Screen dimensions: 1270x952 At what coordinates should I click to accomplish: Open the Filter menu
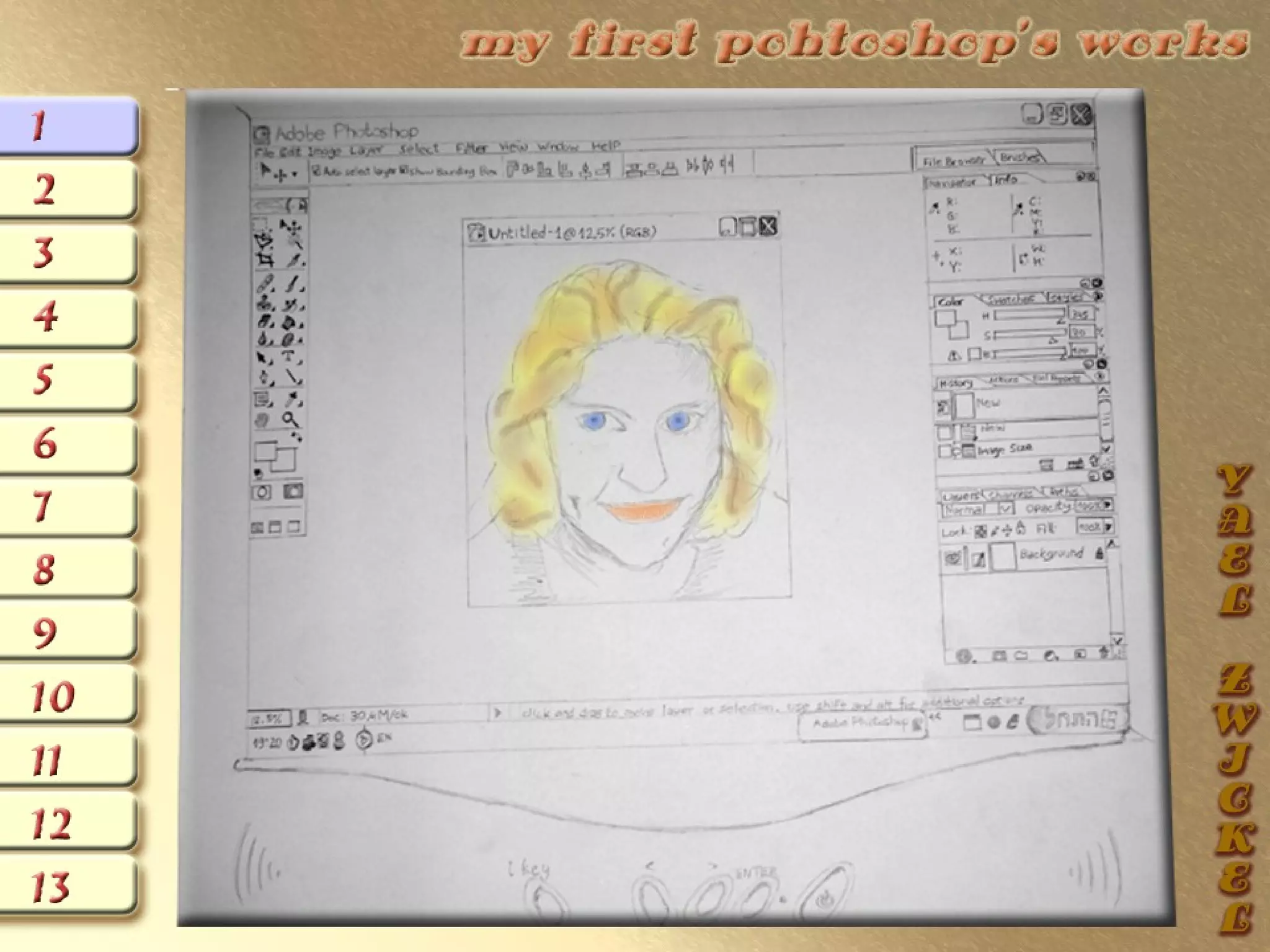471,148
